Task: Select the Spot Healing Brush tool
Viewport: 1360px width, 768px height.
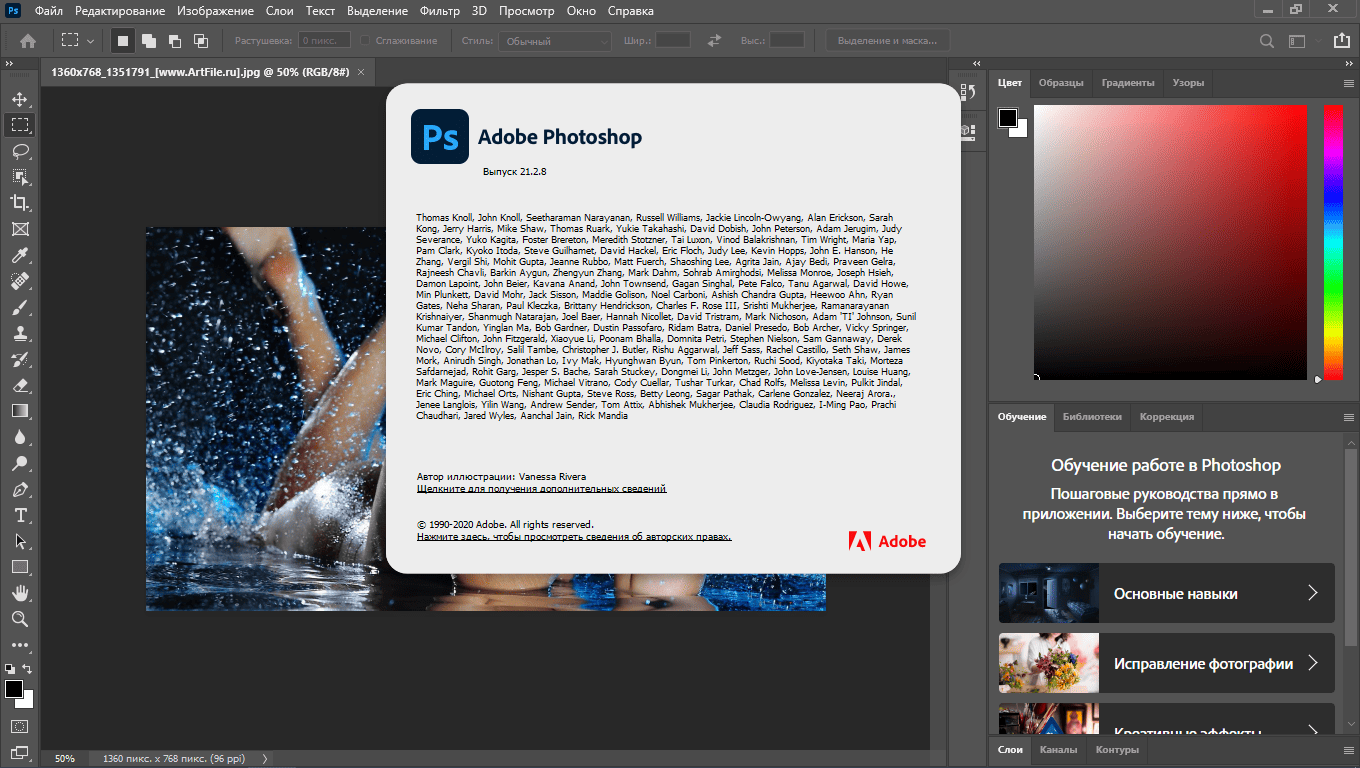Action: tap(20, 281)
